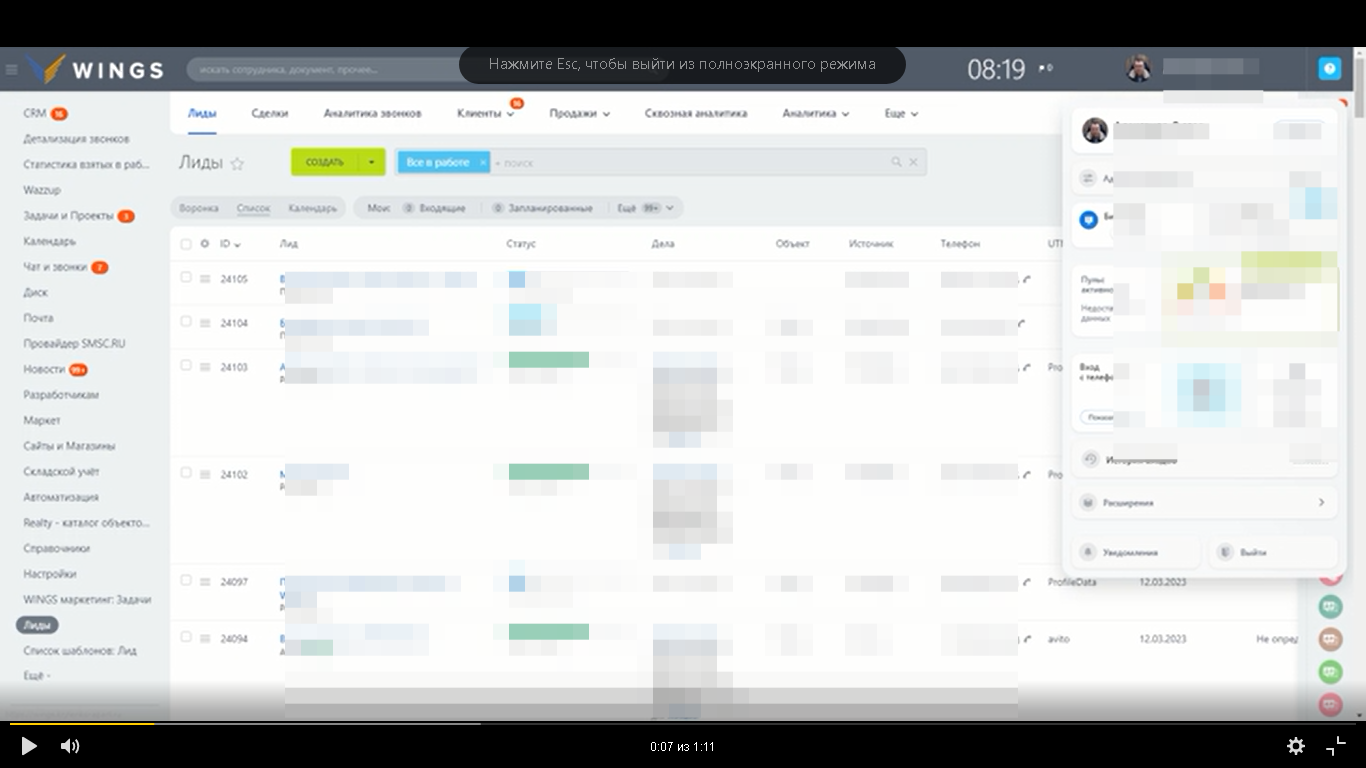This screenshot has height=768, width=1366.
Task: Open the row menu for lead 24102
Action: click(x=205, y=474)
